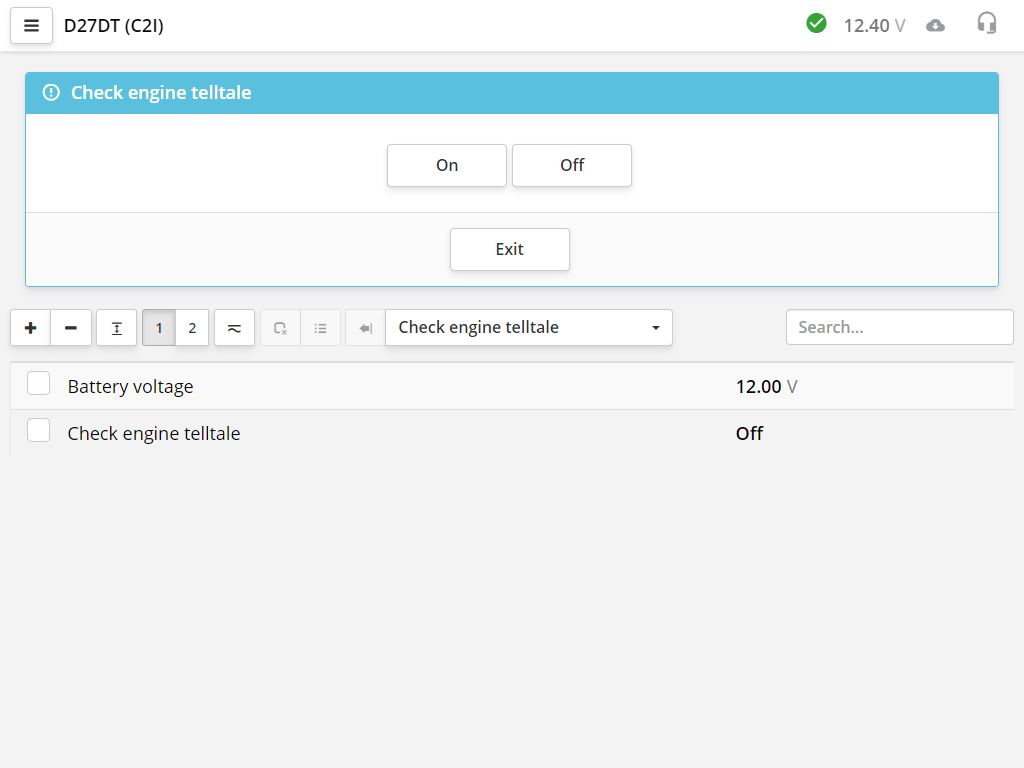Switch to column layout 1

tap(159, 328)
